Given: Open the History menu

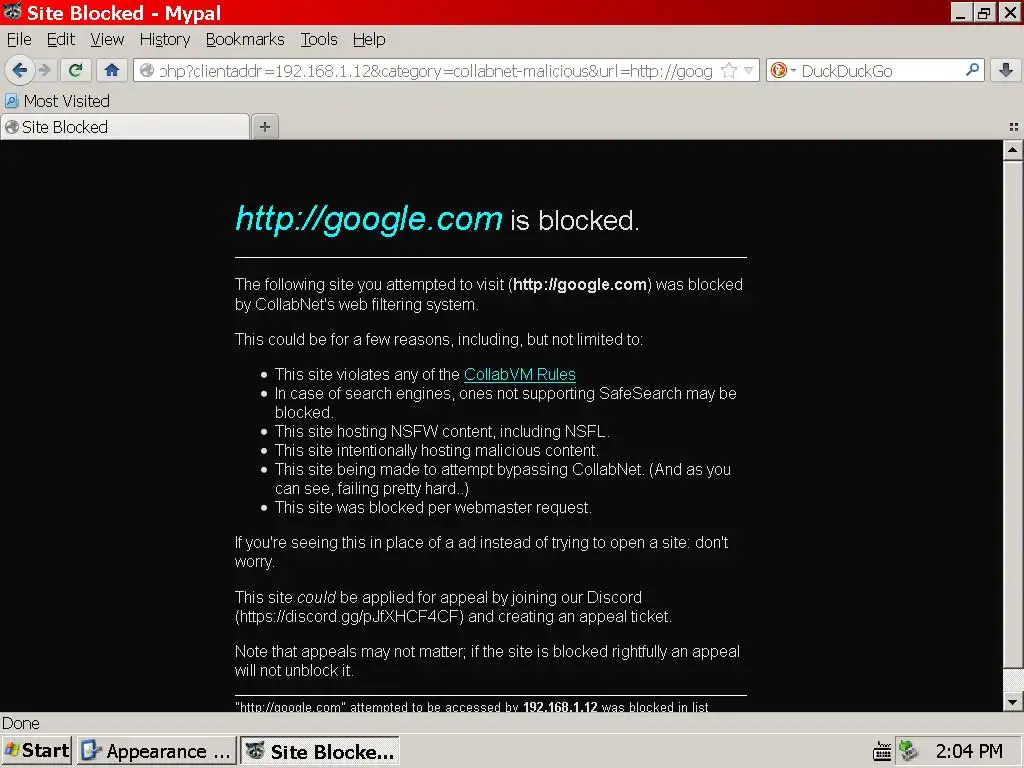Looking at the screenshot, I should [x=165, y=40].
